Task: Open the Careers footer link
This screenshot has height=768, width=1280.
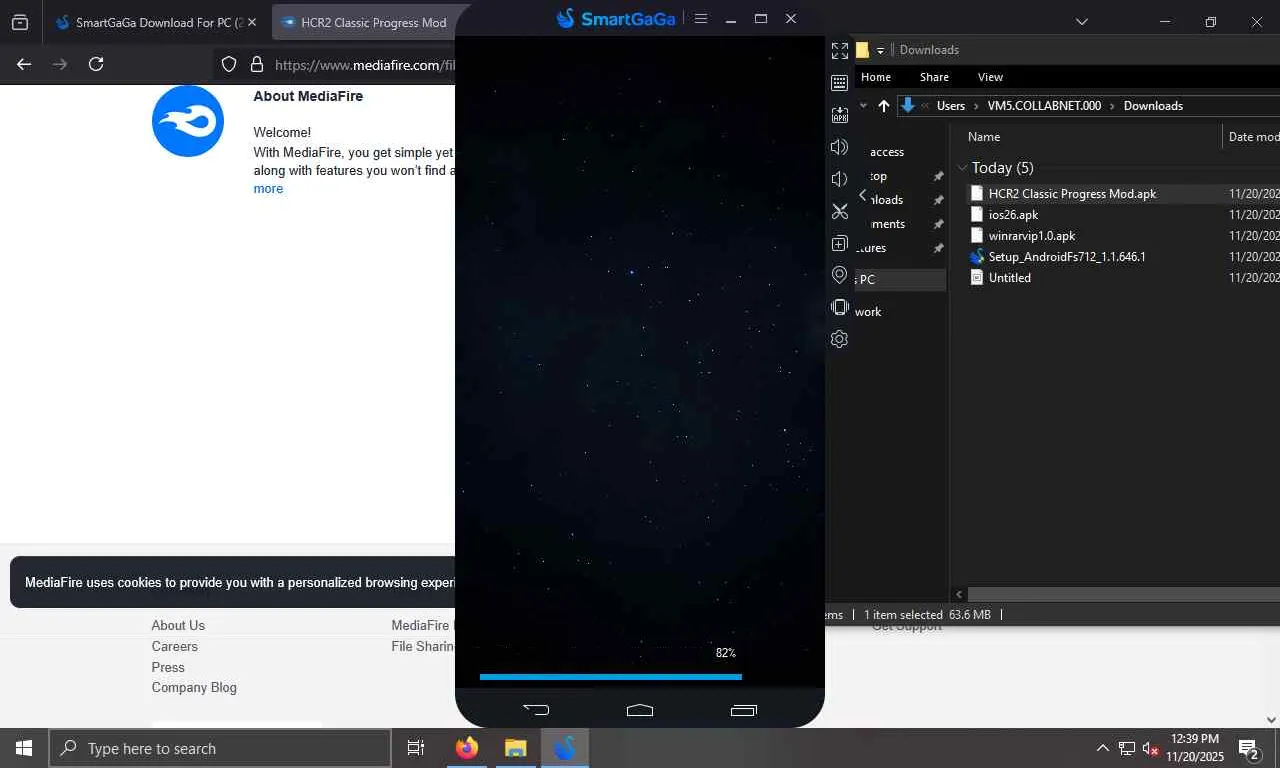Action: point(175,647)
